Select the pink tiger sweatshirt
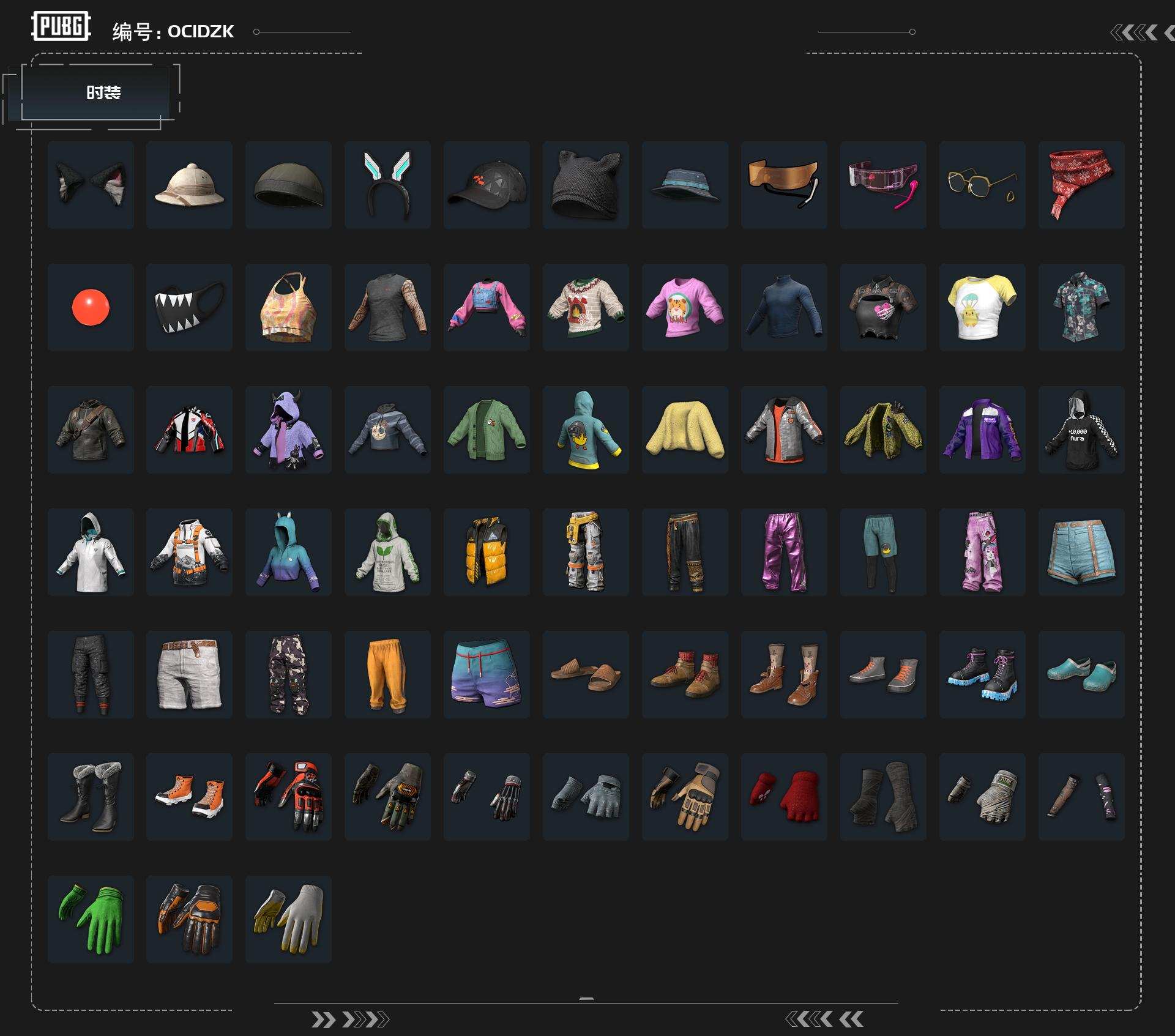The image size is (1175, 1036). (x=685, y=307)
